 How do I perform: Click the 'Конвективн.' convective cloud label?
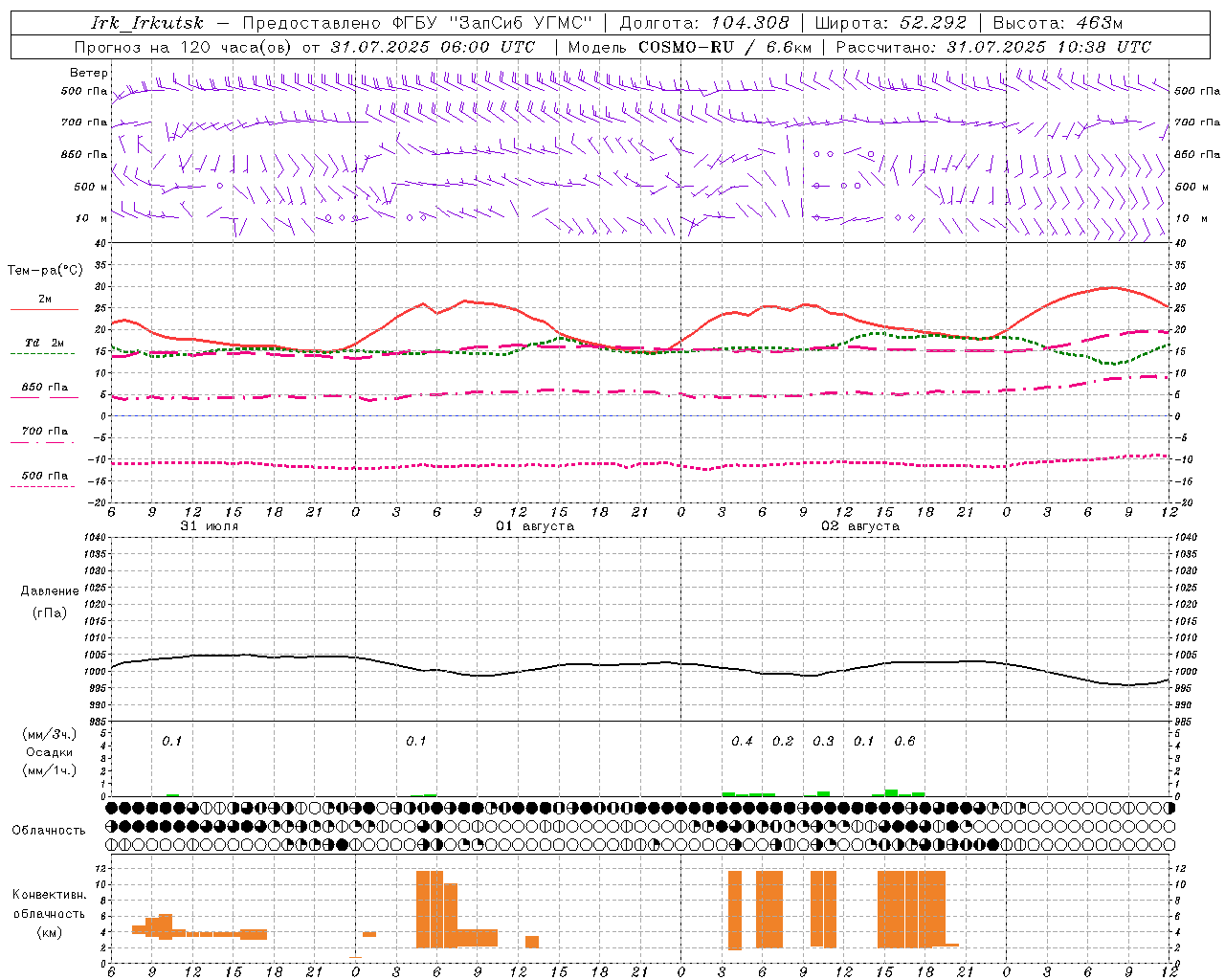[50, 895]
